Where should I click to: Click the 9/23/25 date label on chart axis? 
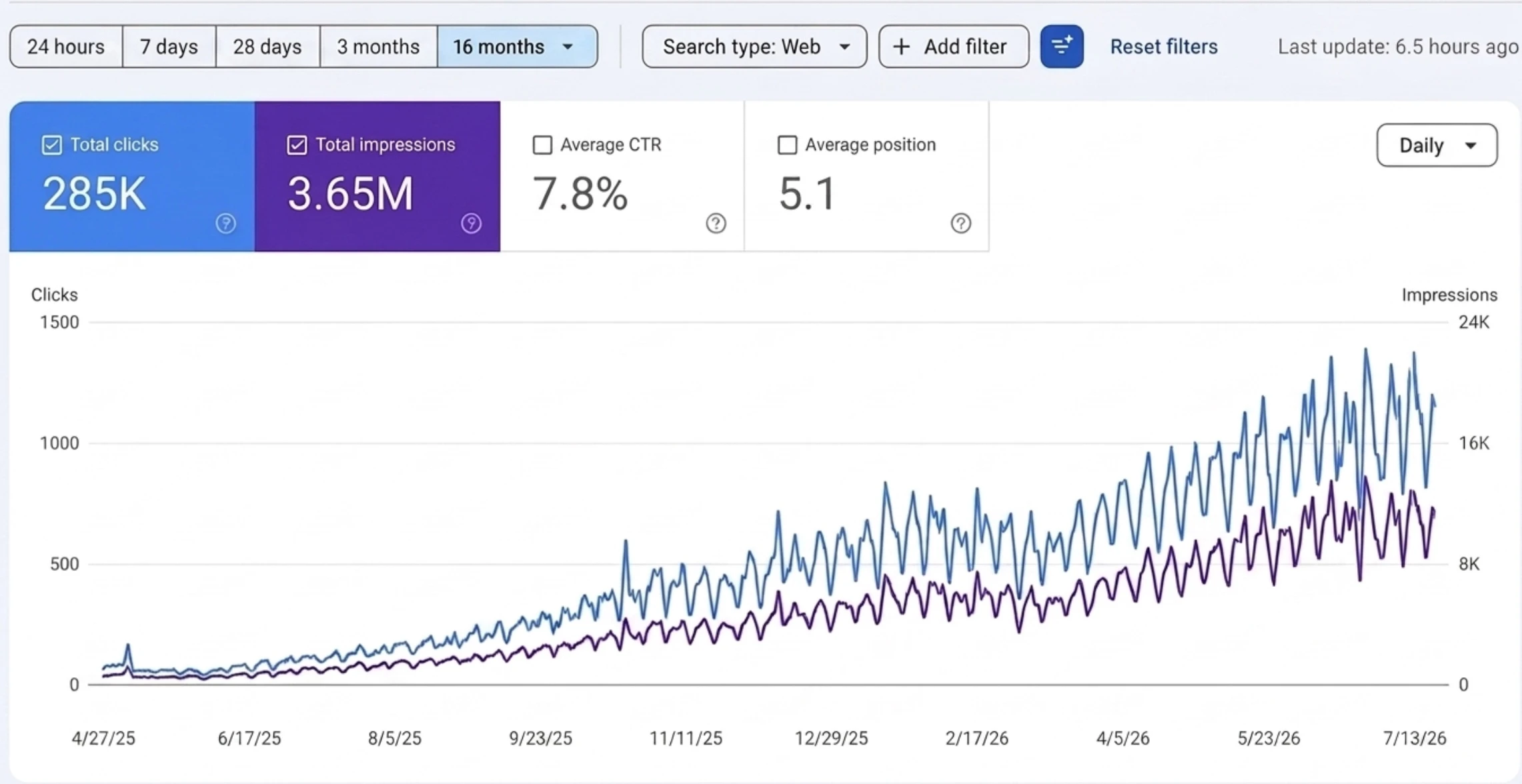pos(541,739)
